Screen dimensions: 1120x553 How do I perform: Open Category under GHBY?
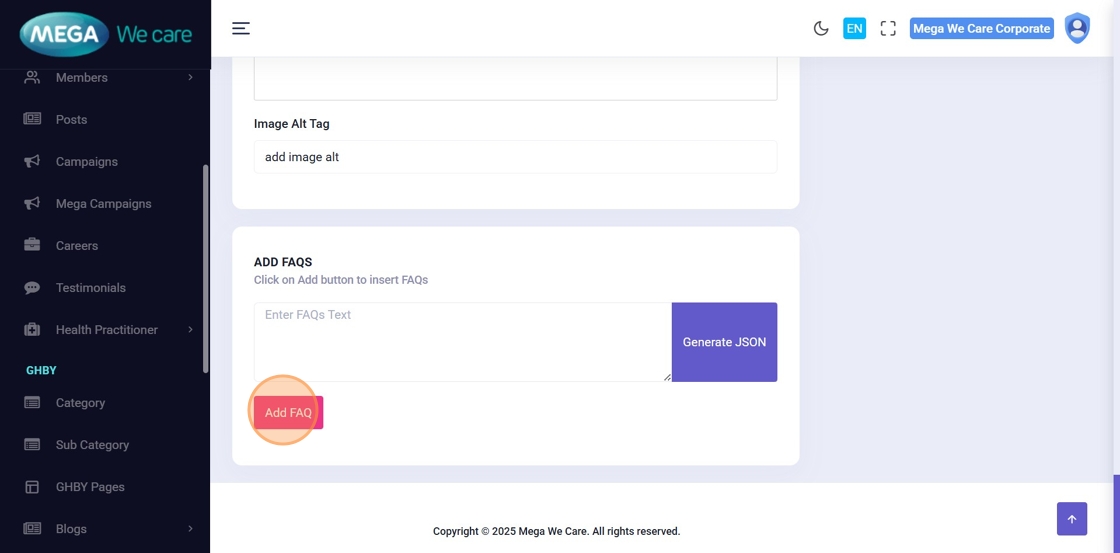80,403
